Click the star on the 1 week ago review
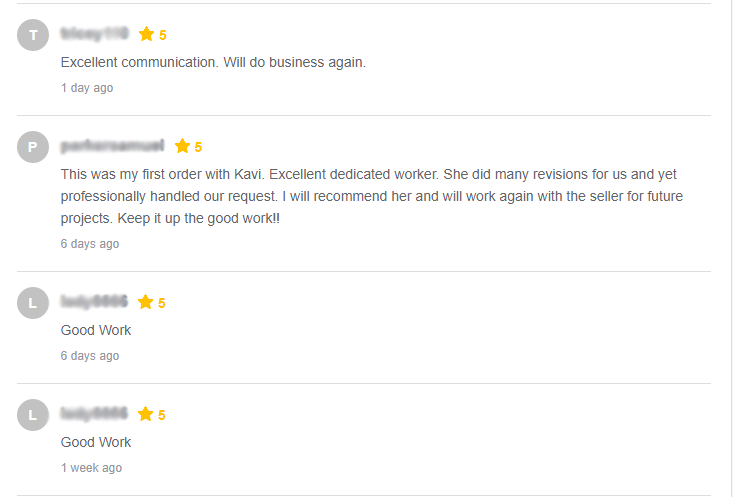Screen dimensions: 733x497 pos(145,415)
